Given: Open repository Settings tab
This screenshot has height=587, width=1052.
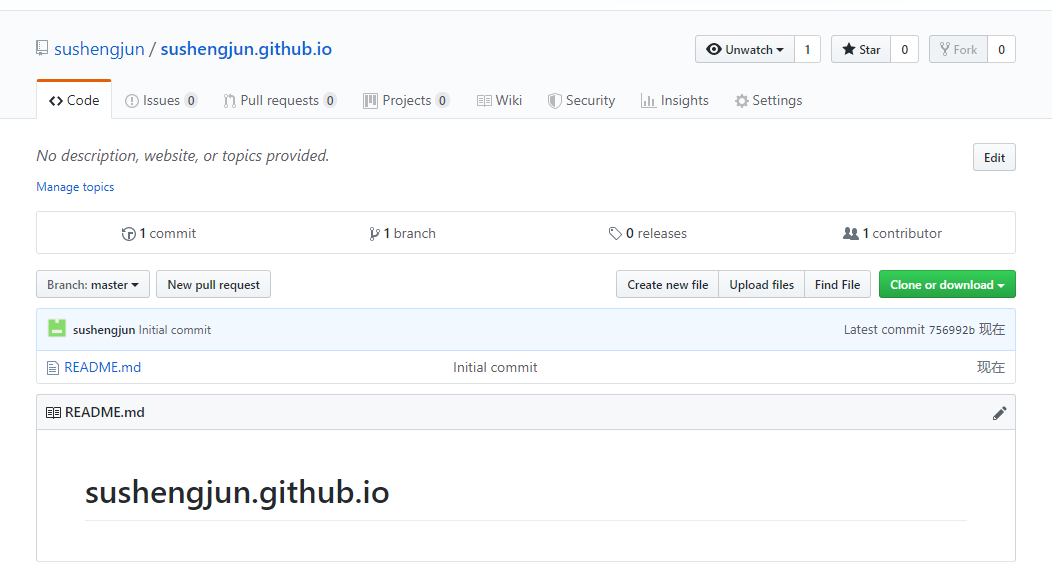Looking at the screenshot, I should point(768,101).
